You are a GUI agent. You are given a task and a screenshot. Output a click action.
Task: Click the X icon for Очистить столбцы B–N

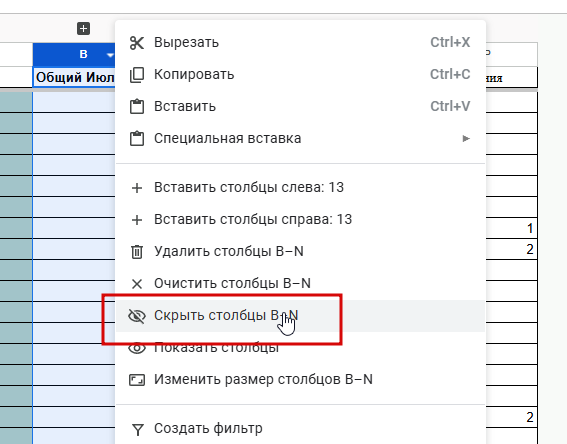point(137,284)
